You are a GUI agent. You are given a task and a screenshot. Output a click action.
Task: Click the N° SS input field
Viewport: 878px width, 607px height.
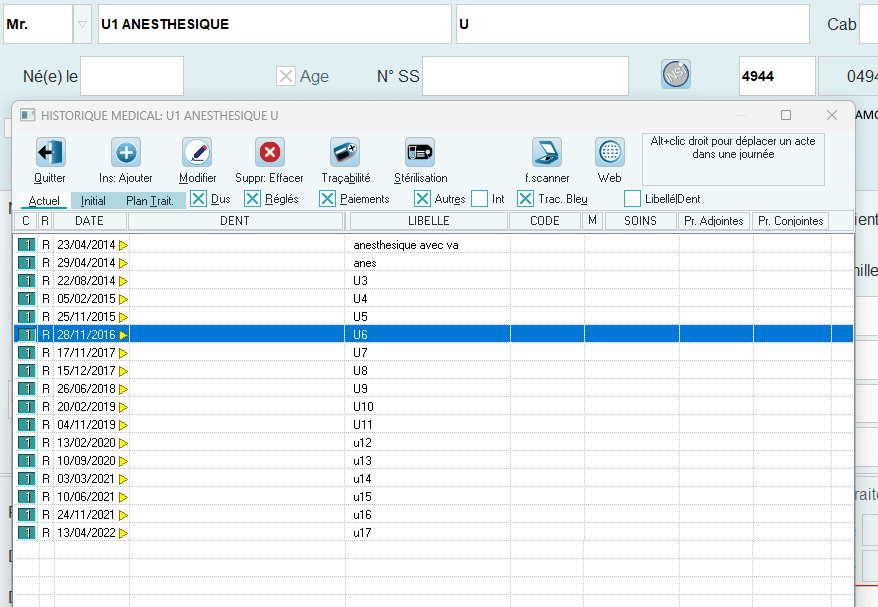tap(525, 76)
